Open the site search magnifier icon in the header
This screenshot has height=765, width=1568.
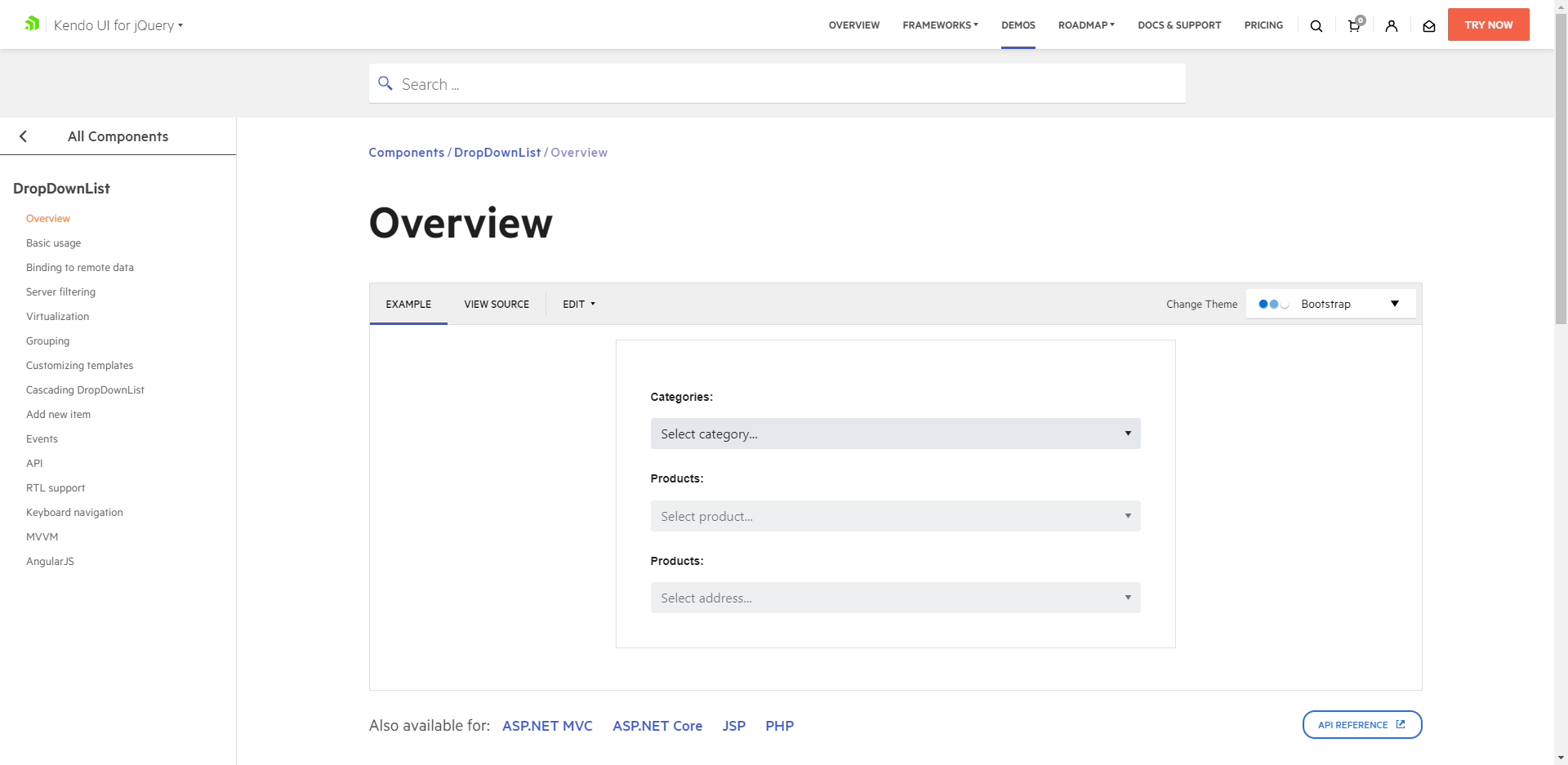(x=1316, y=26)
